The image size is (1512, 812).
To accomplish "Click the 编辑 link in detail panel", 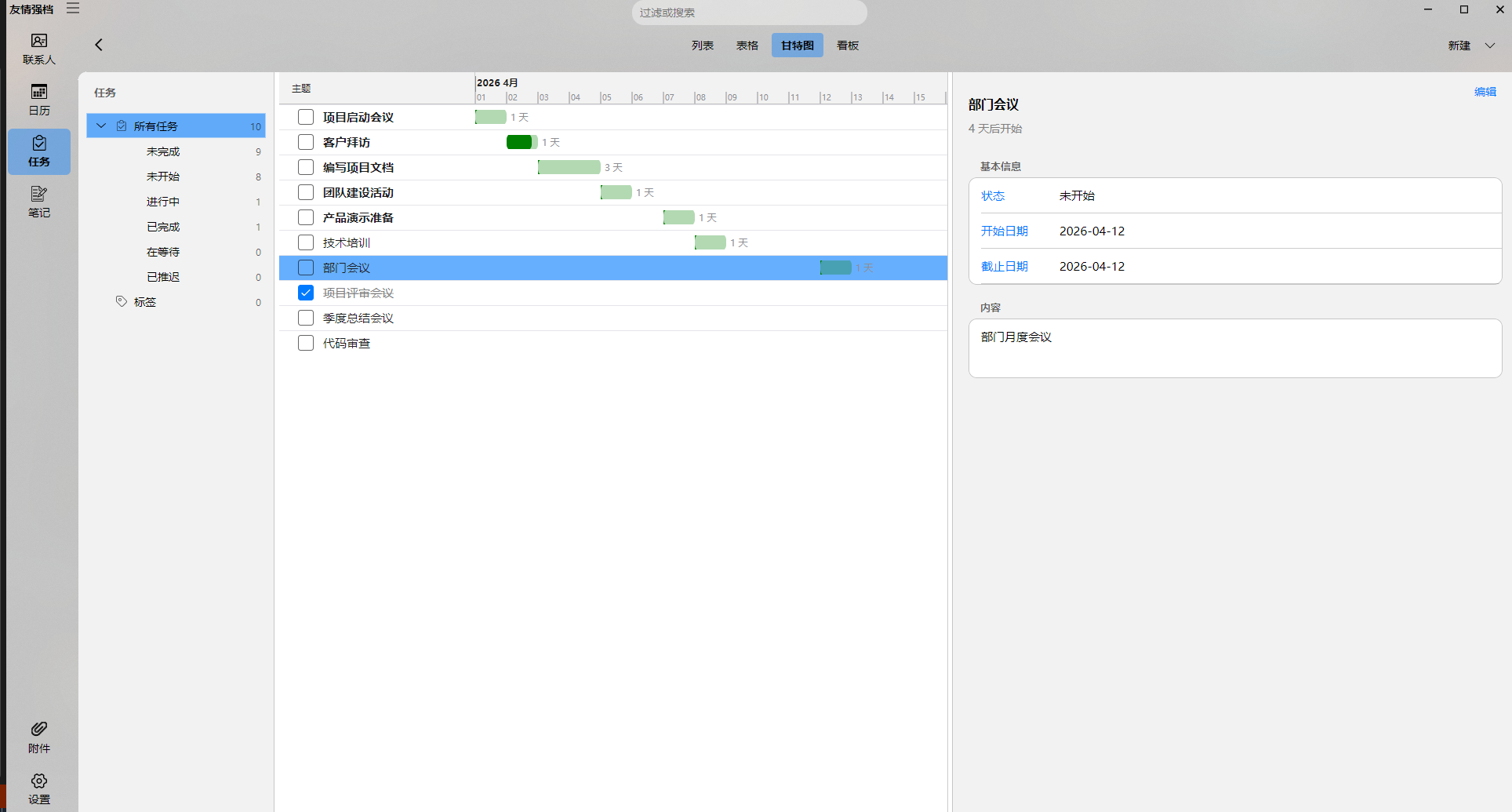I will [x=1485, y=92].
